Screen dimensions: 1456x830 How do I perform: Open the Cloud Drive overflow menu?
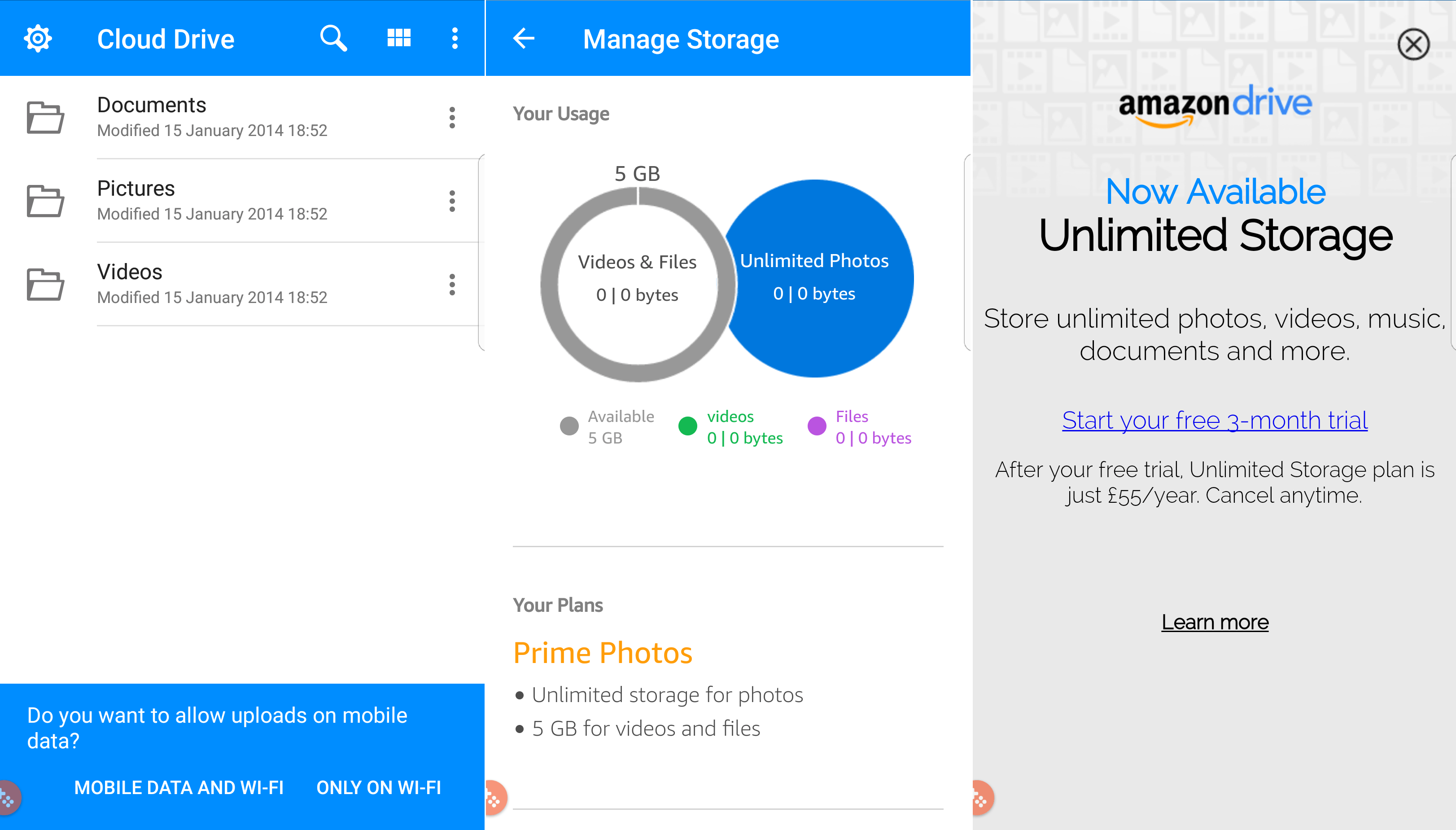click(x=455, y=39)
